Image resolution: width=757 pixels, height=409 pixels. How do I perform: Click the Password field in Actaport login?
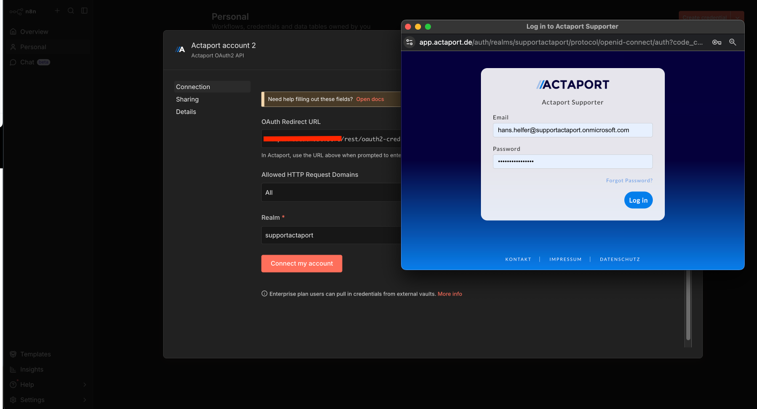tap(572, 161)
